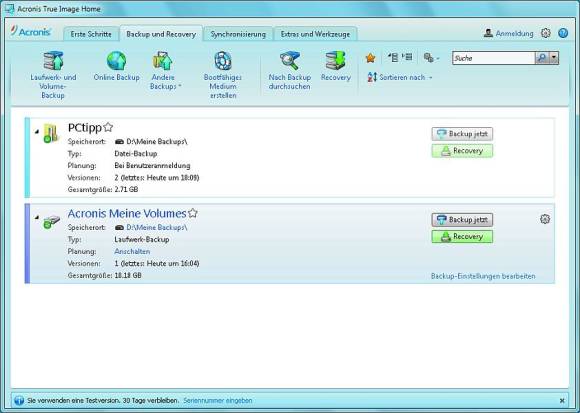Mark PCtipp backup as favorite star
This screenshot has width=580, height=413.
click(x=108, y=127)
